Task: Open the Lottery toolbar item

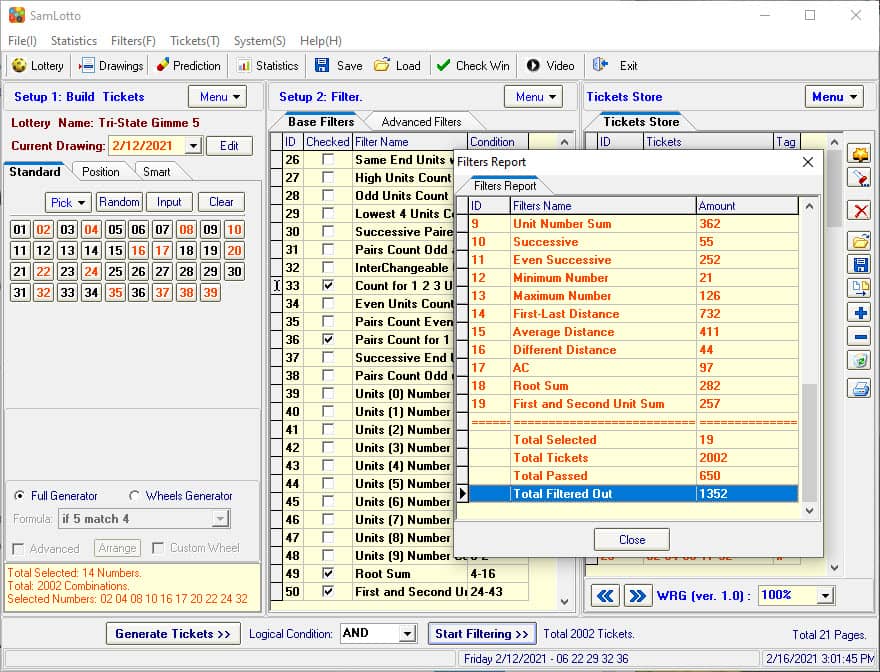Action: tap(38, 66)
